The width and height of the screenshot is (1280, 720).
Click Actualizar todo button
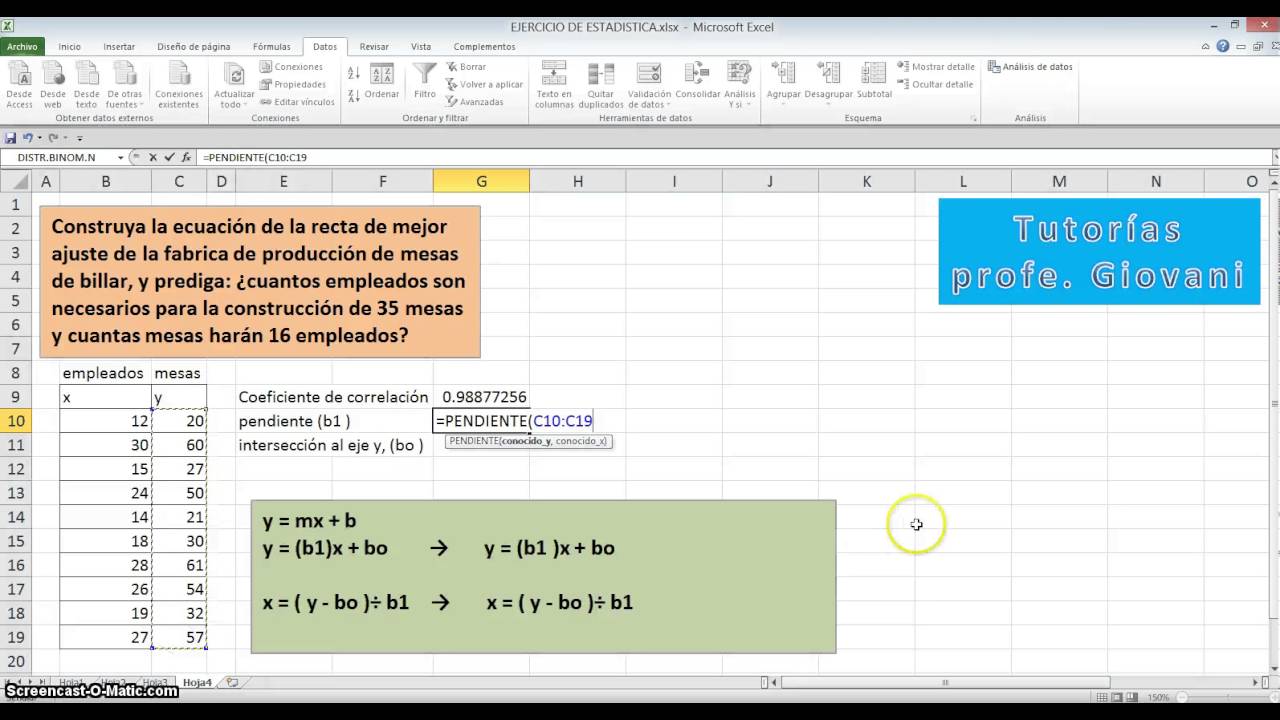point(234,85)
